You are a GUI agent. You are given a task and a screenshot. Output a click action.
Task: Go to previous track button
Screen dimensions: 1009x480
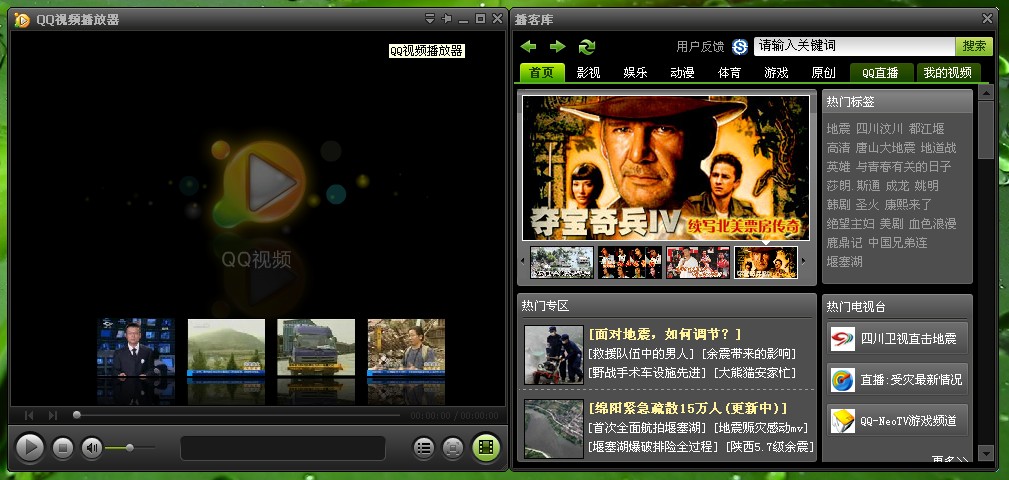pos(29,416)
